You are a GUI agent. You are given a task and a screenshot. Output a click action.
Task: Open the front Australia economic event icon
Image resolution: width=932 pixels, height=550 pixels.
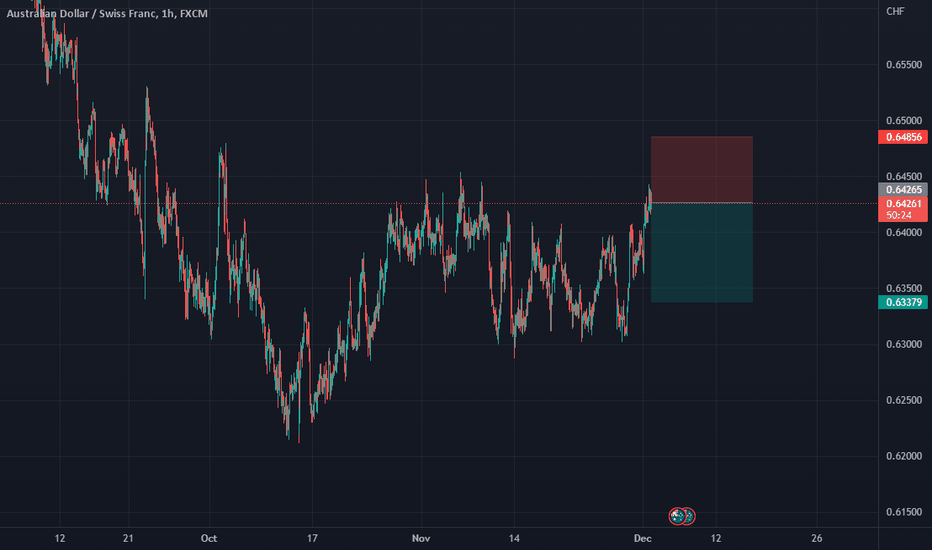coord(677,516)
